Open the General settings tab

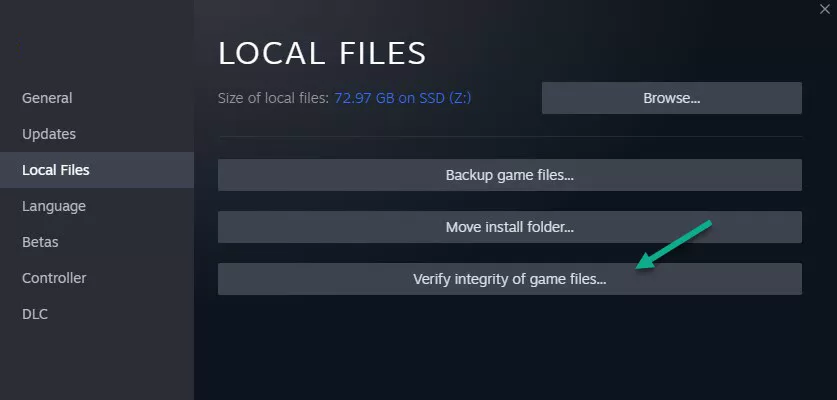pos(47,98)
